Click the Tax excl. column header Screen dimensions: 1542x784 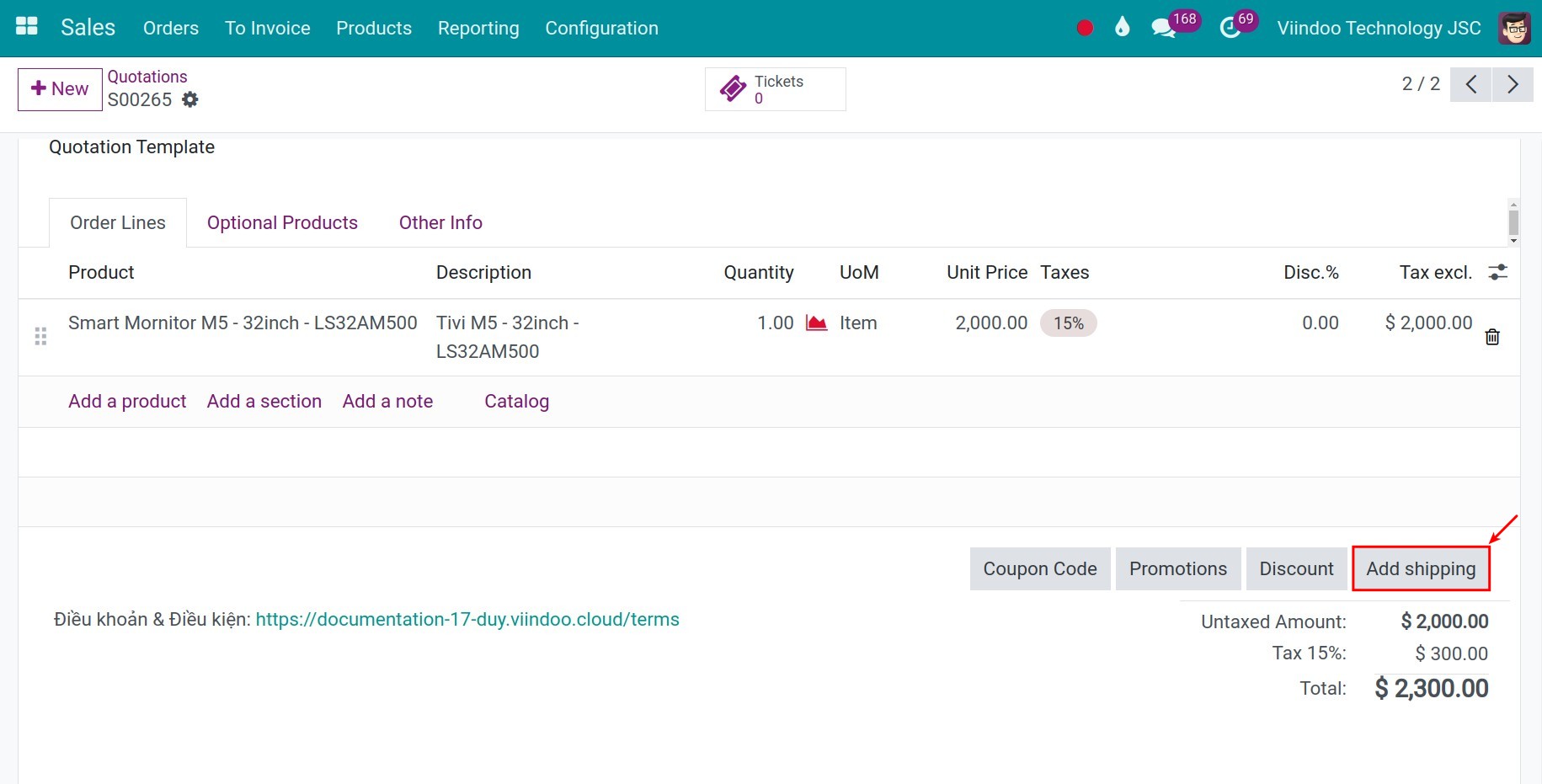coord(1436,272)
